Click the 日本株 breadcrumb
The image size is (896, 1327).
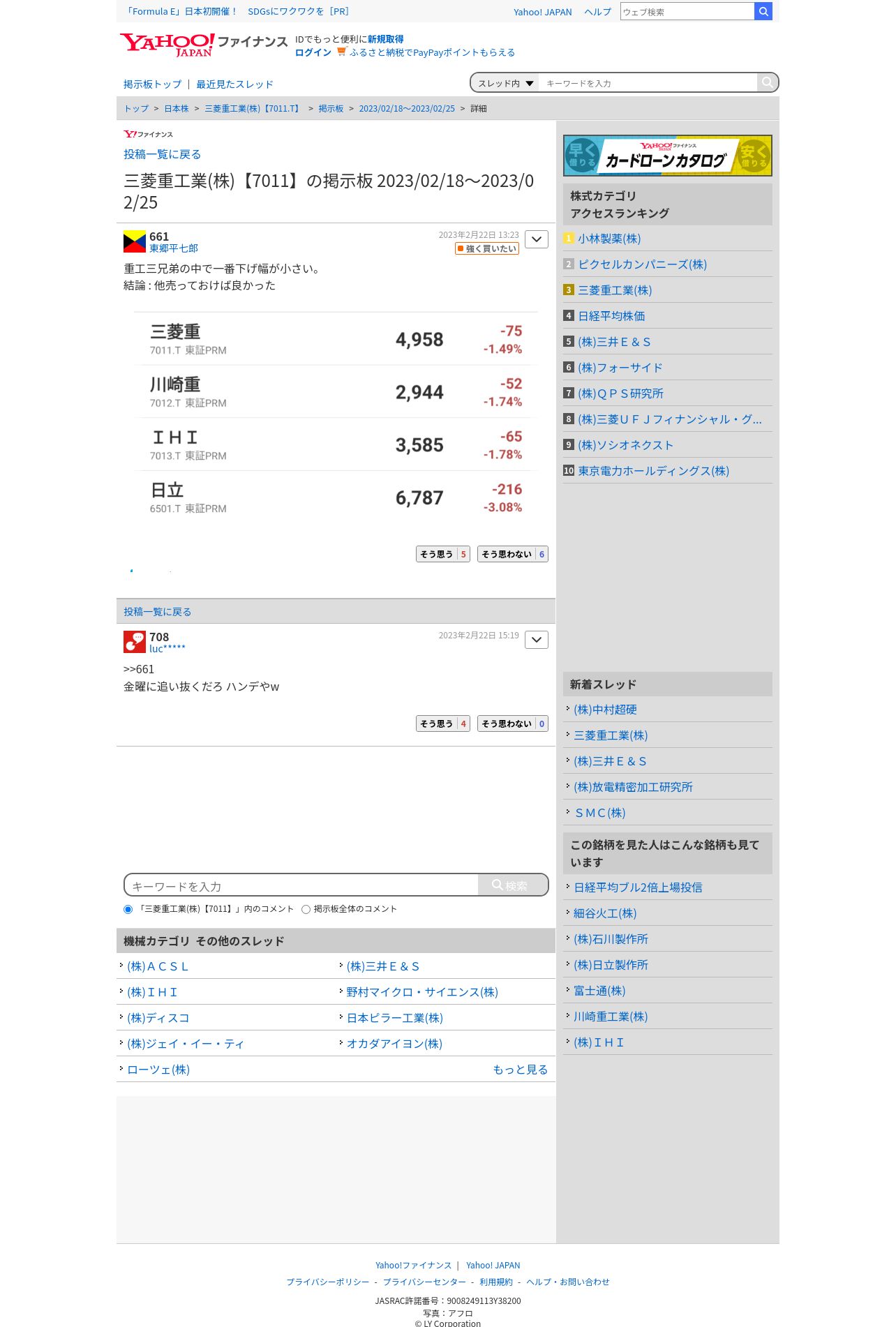click(x=177, y=109)
